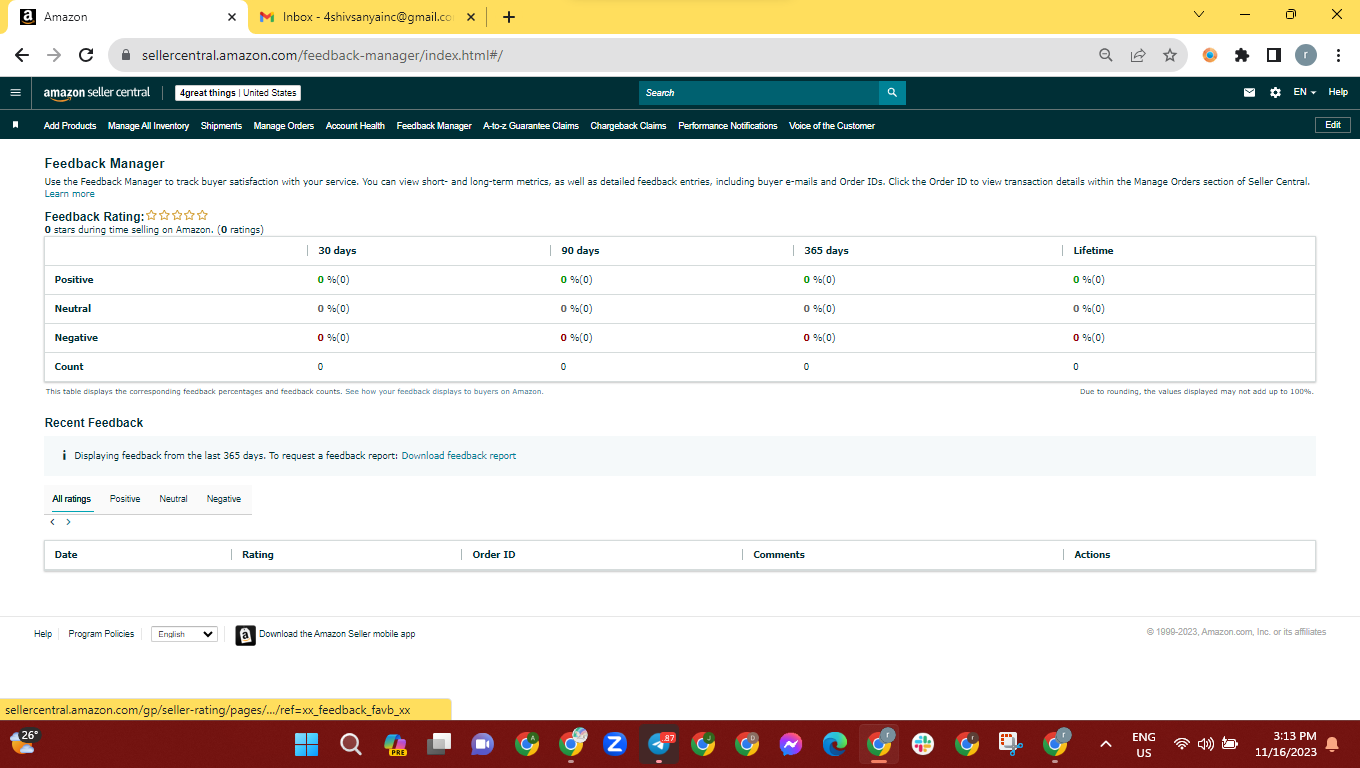Open the settings gear icon

[1275, 93]
